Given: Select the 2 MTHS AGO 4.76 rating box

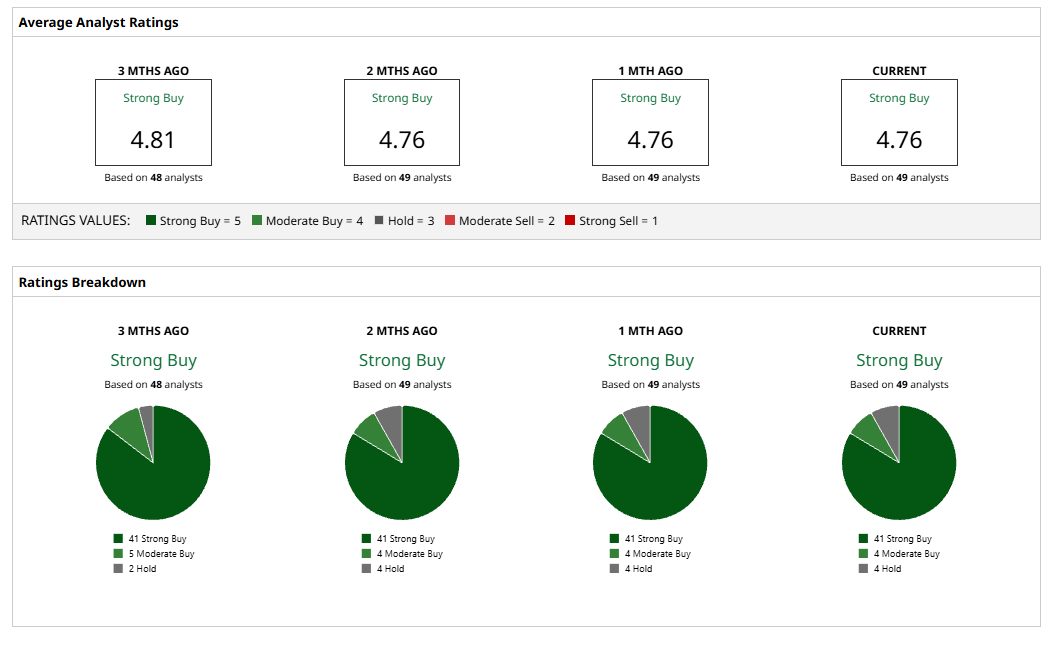Looking at the screenshot, I should click(x=402, y=123).
